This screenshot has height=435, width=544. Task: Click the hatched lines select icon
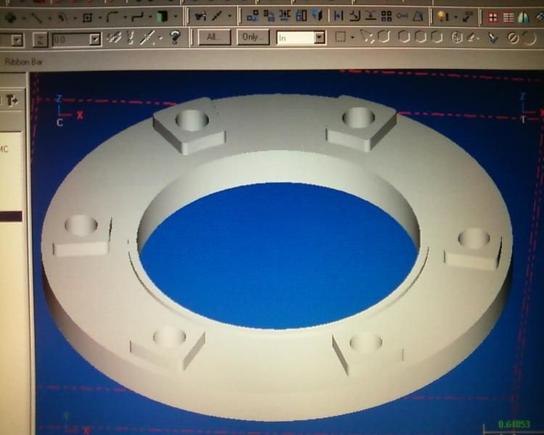114,38
